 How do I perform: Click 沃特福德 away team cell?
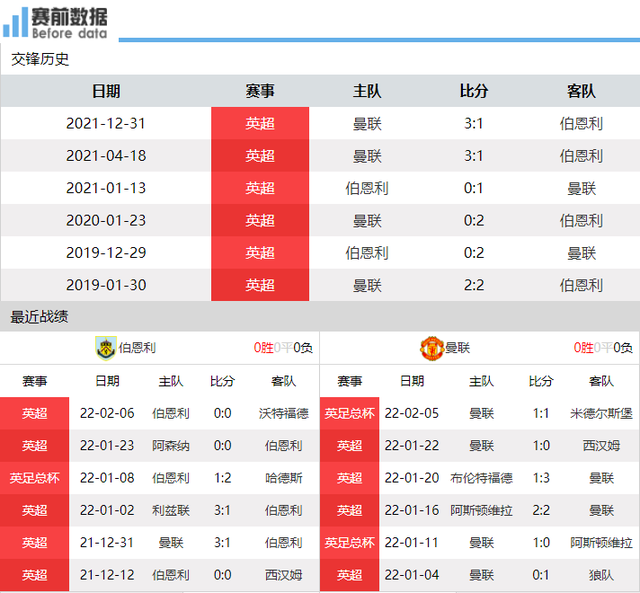[284, 413]
